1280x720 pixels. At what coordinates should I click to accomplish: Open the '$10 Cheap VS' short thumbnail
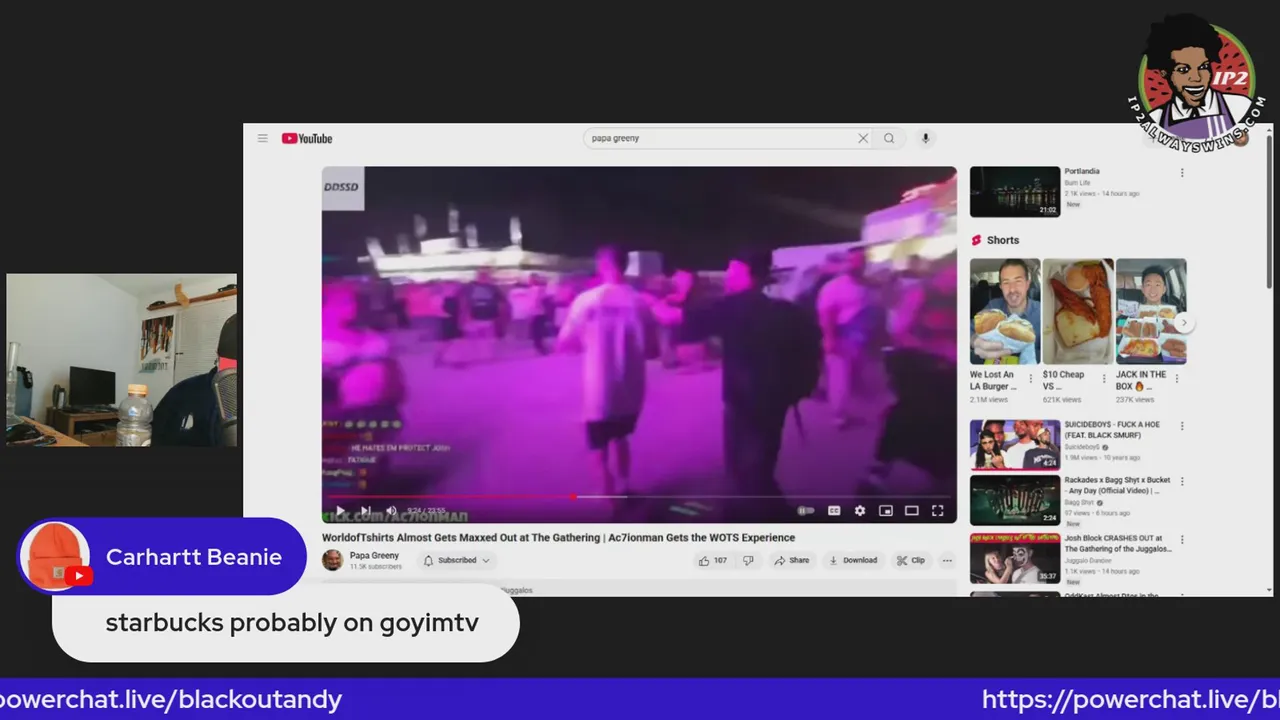click(x=1078, y=311)
